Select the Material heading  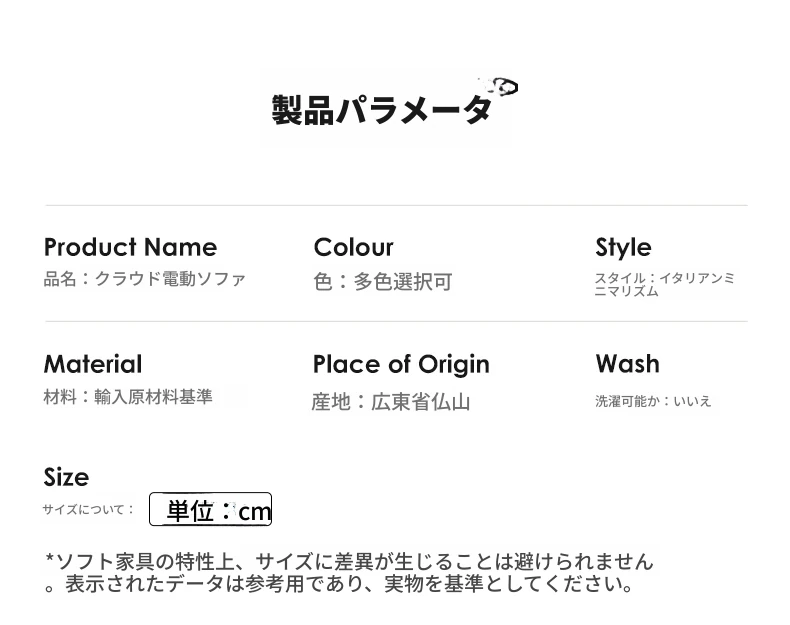pyautogui.click(x=93, y=364)
